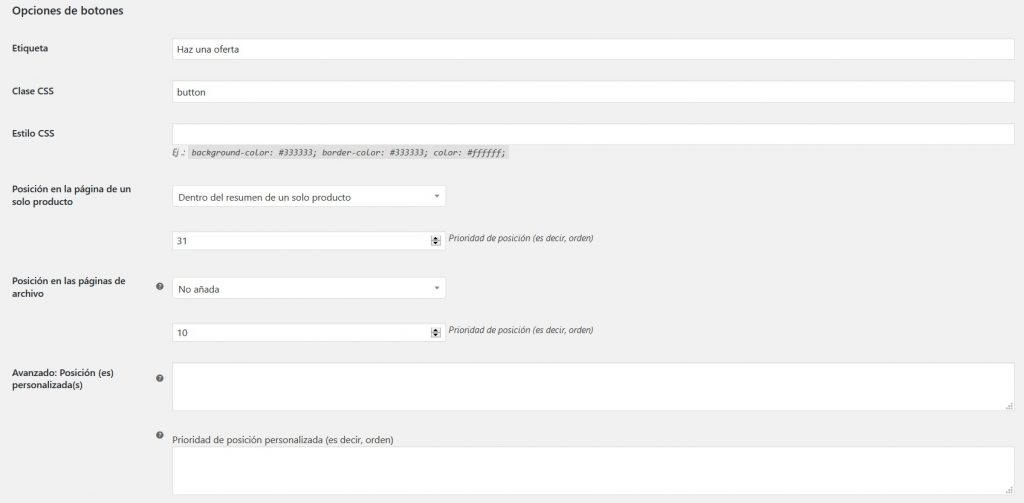
Task: Decrease the priority value 31 with down arrow
Action: point(435,243)
